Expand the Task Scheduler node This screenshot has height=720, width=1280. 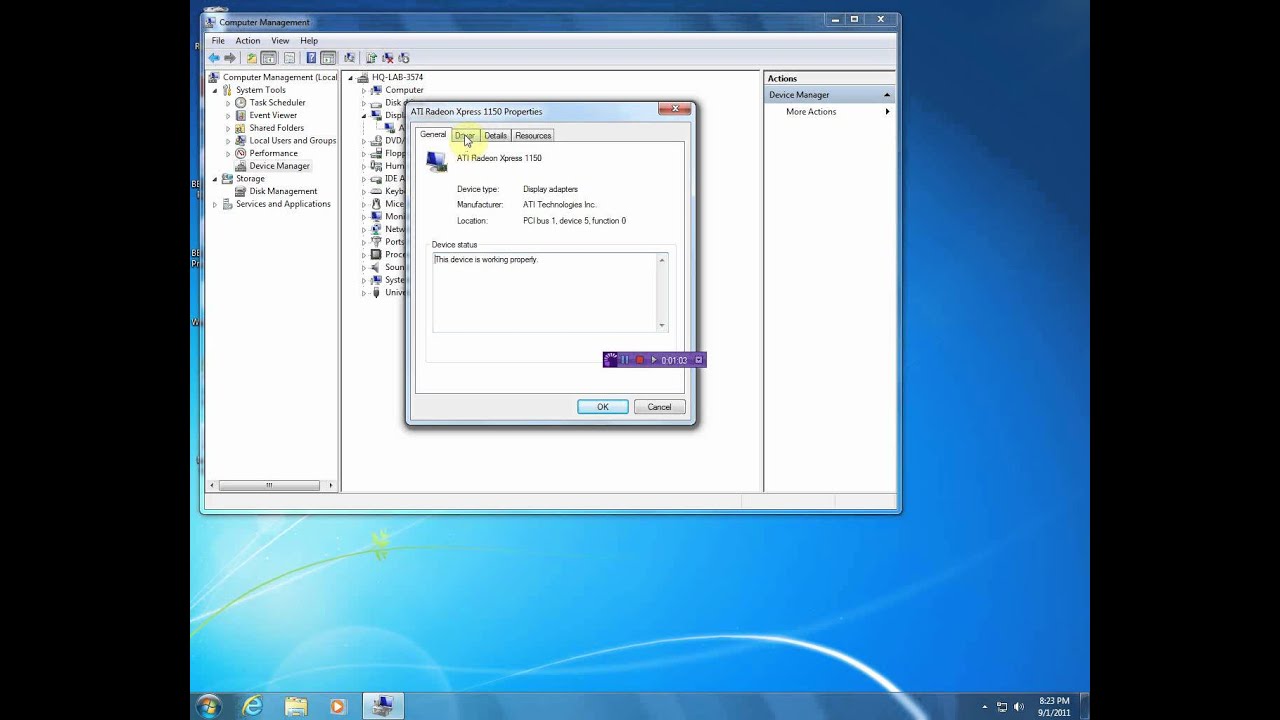[228, 103]
